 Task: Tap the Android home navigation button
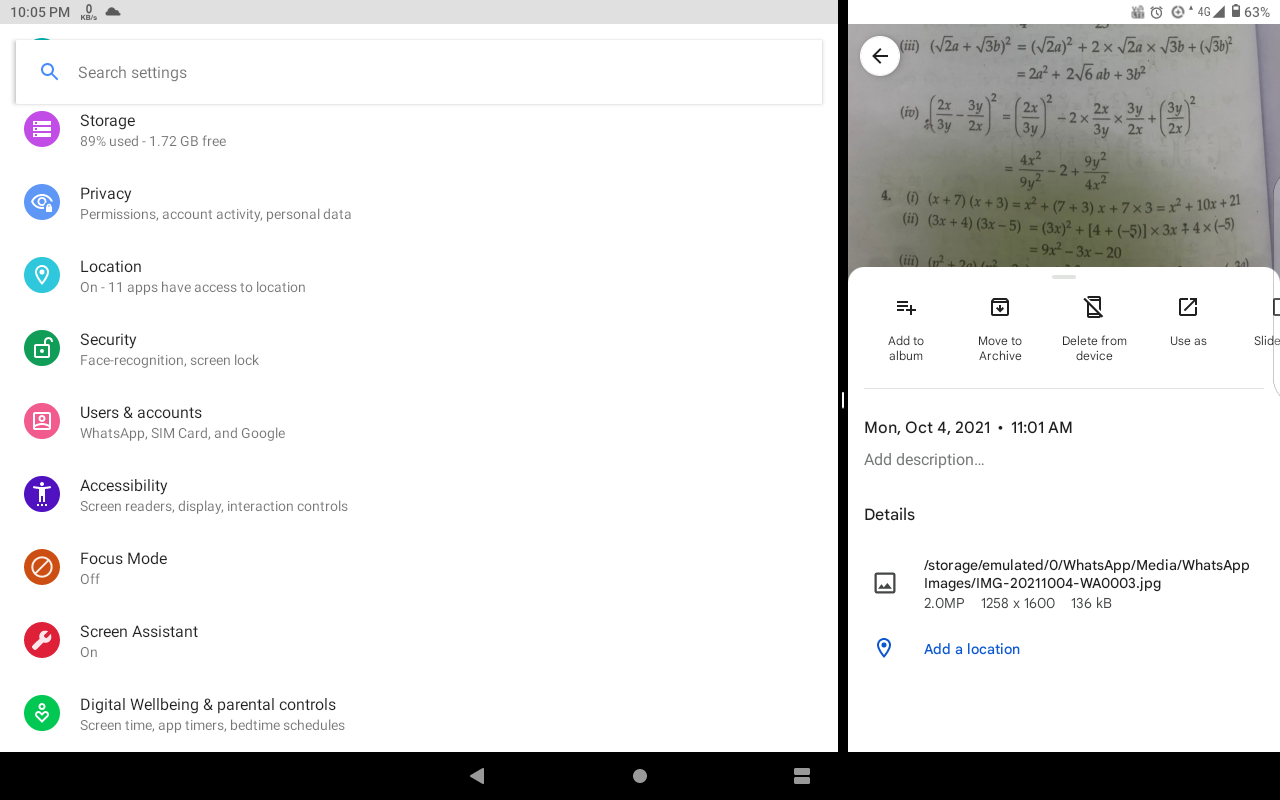coord(640,776)
